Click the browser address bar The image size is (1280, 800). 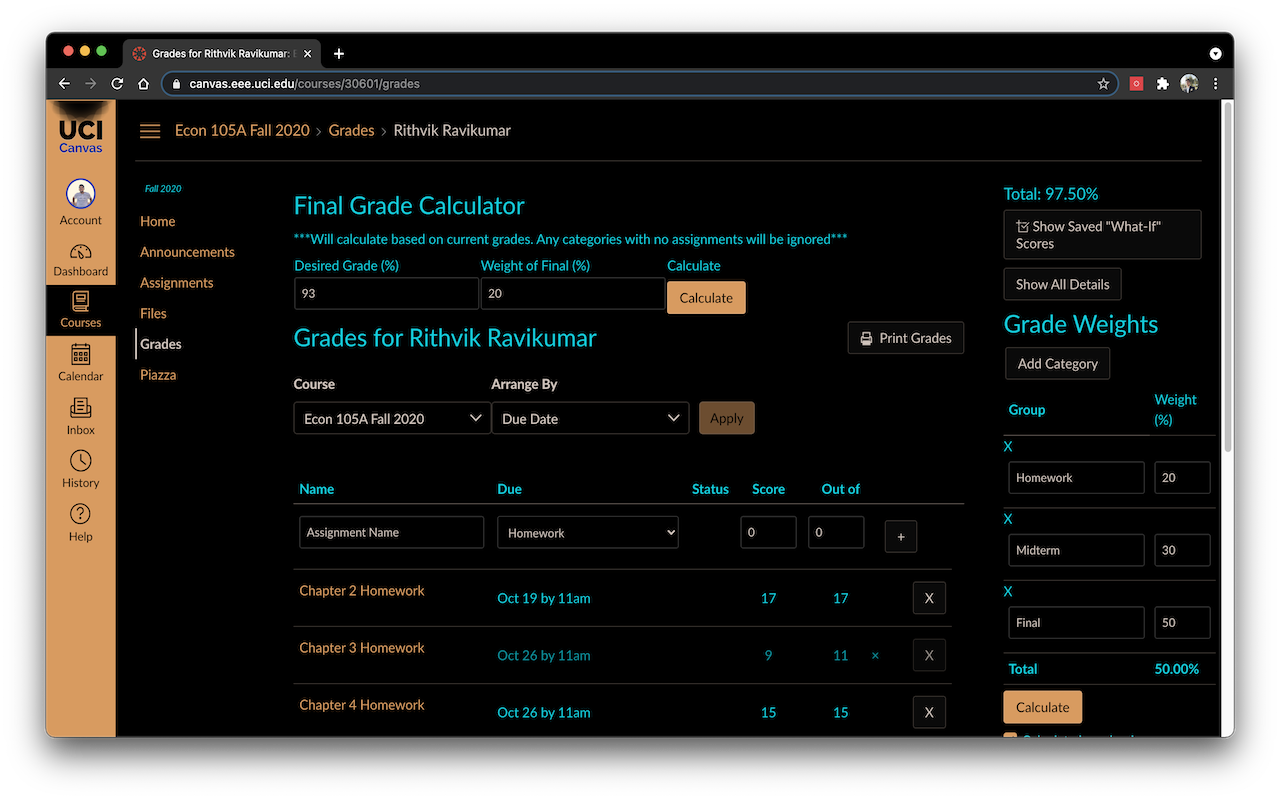tap(640, 84)
